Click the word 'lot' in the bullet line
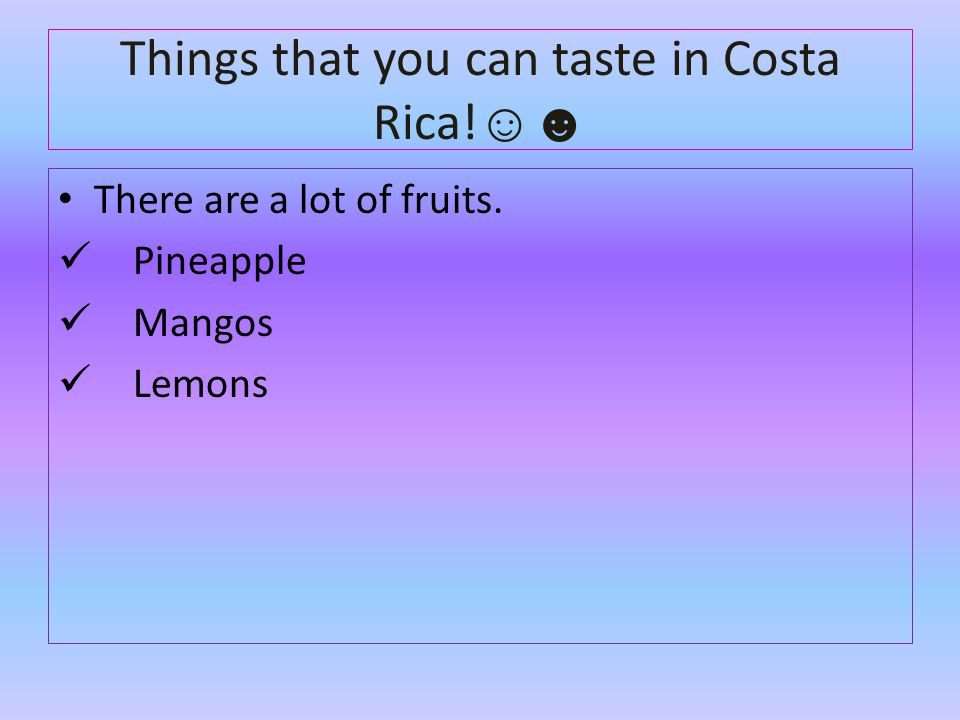 [x=321, y=200]
